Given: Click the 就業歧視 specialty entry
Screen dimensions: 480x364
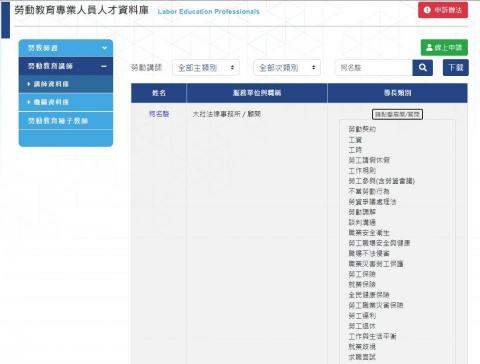Looking at the screenshot, I should [362, 346].
